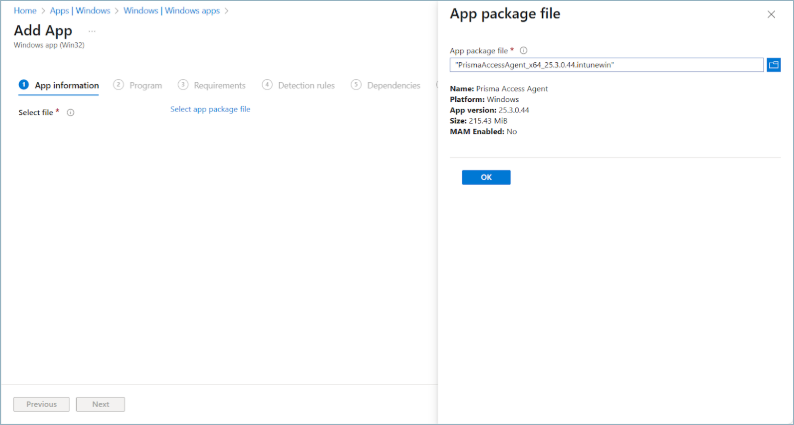Open the Program tab
The width and height of the screenshot is (794, 425).
tap(145, 85)
